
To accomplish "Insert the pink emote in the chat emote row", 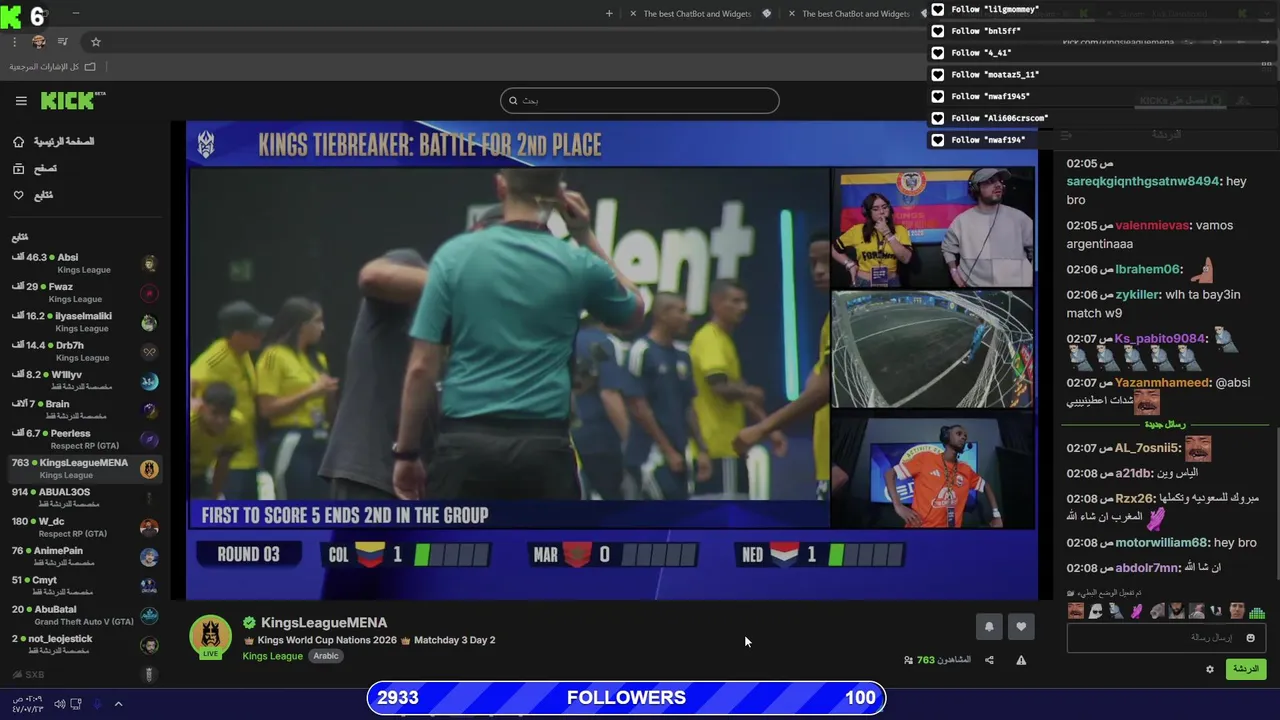I will pos(1136,611).
